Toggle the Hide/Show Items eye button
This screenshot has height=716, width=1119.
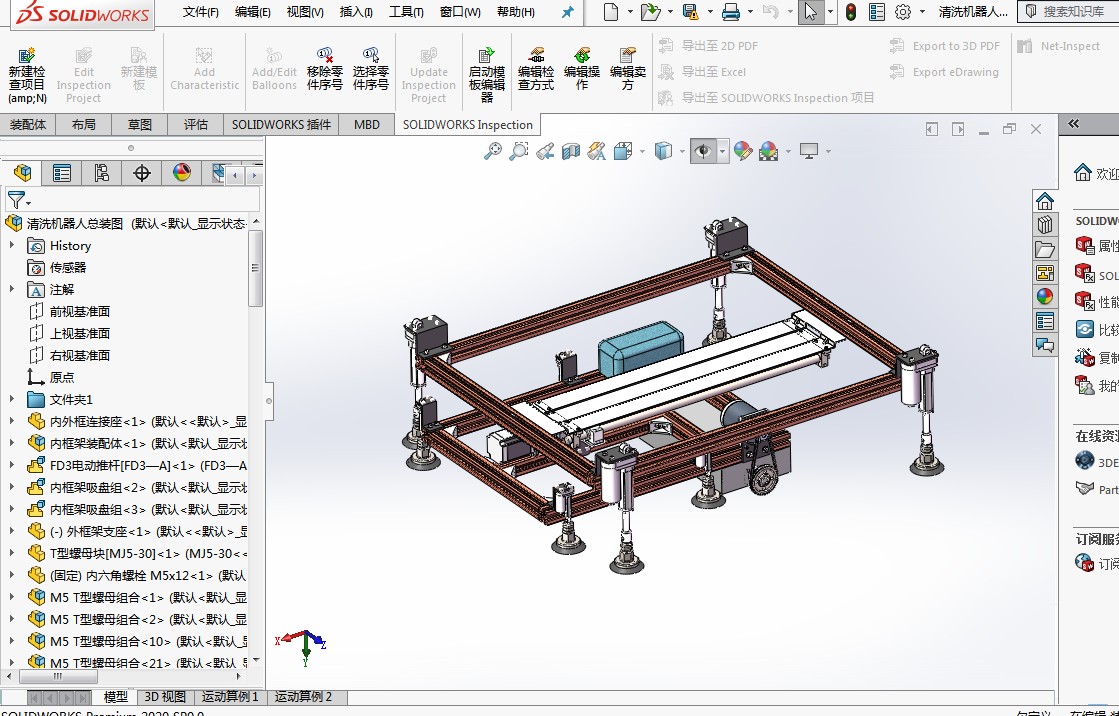703,151
